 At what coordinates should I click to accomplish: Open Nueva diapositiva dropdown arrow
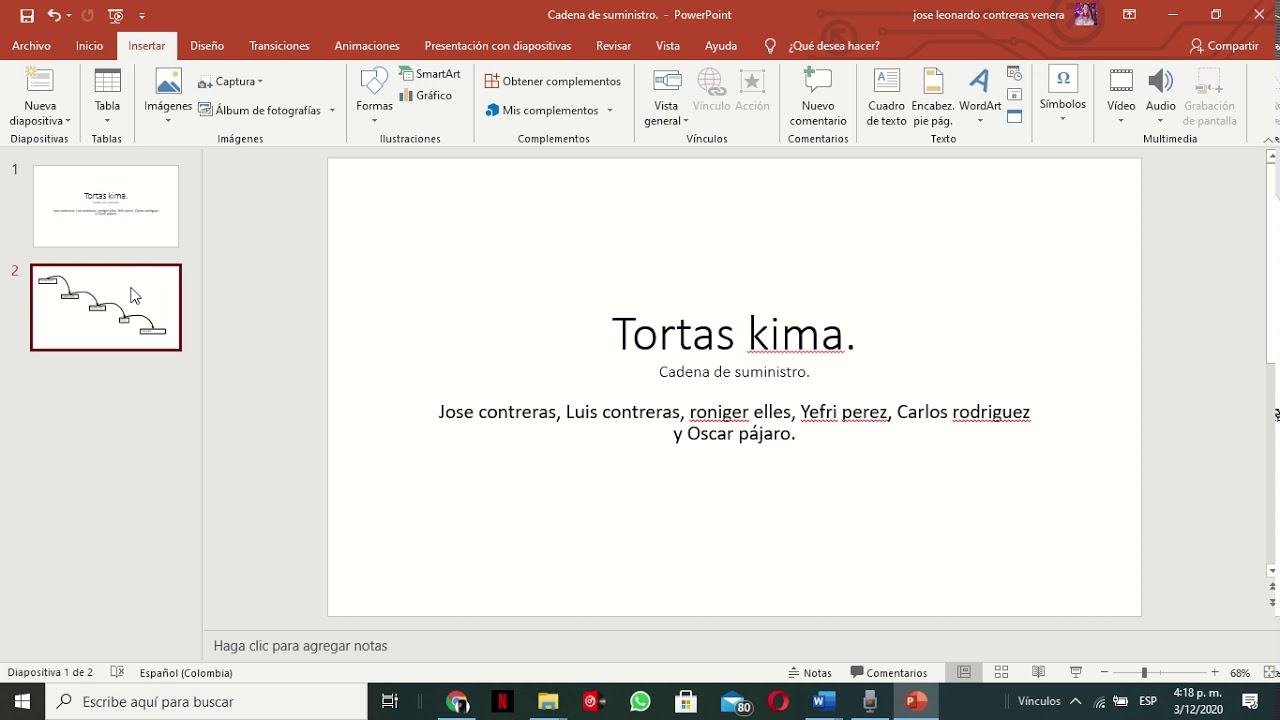coord(68,121)
